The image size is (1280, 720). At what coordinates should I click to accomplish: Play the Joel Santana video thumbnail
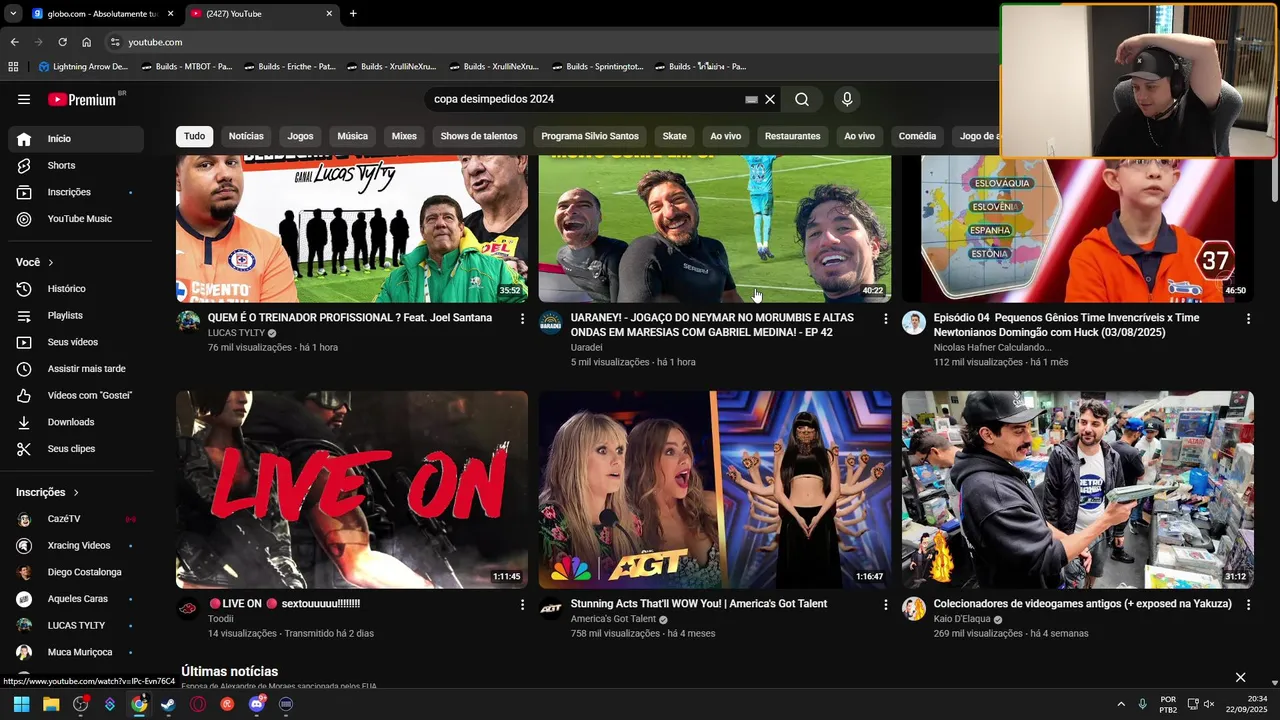[352, 228]
